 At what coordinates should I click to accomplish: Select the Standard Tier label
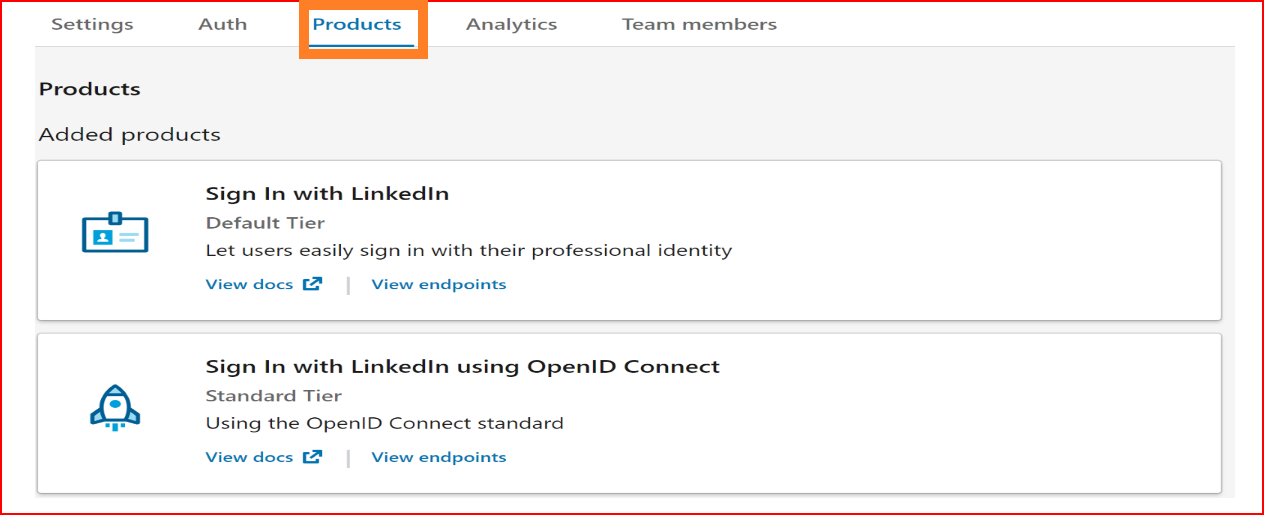coord(274,396)
